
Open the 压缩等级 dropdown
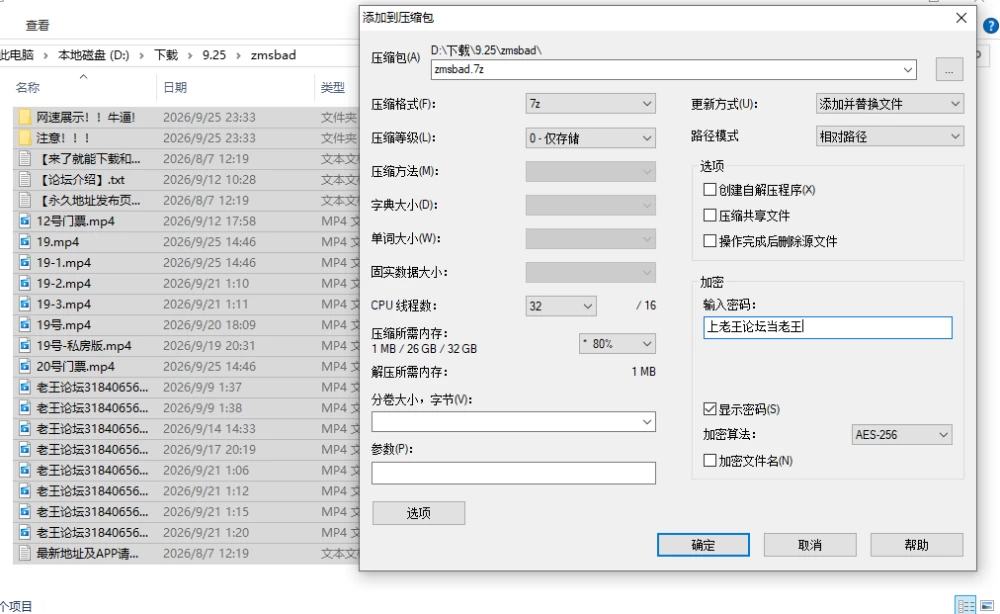tap(591, 138)
